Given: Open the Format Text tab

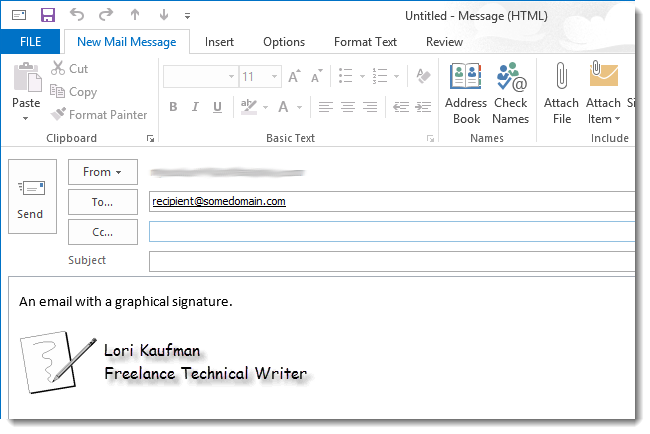Looking at the screenshot, I should pyautogui.click(x=365, y=42).
